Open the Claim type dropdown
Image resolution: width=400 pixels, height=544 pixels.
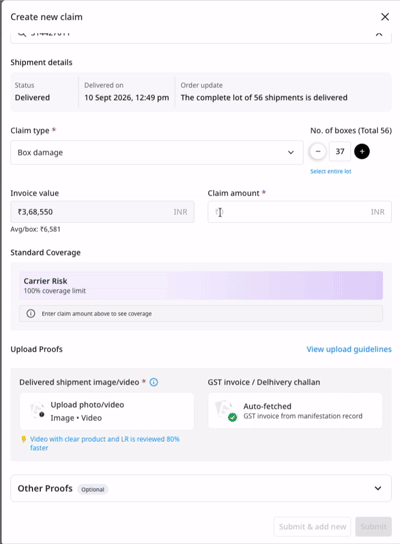coord(157,152)
